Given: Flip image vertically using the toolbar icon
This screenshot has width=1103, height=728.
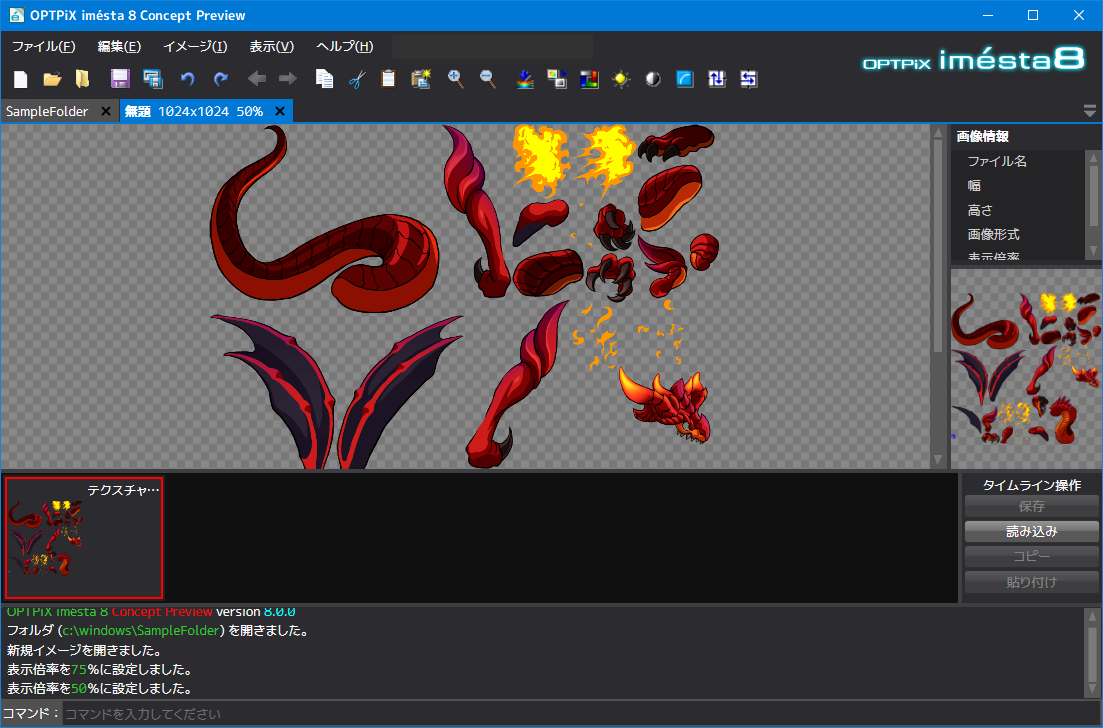Looking at the screenshot, I should tap(717, 79).
